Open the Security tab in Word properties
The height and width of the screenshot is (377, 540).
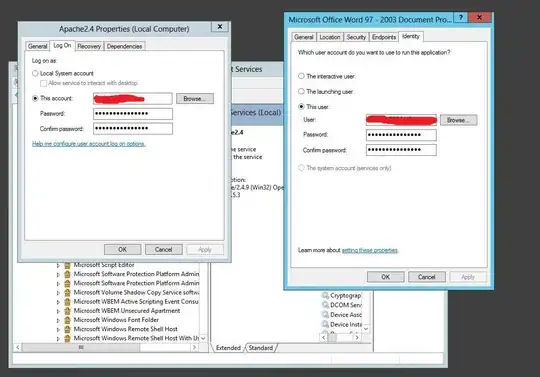coord(356,37)
